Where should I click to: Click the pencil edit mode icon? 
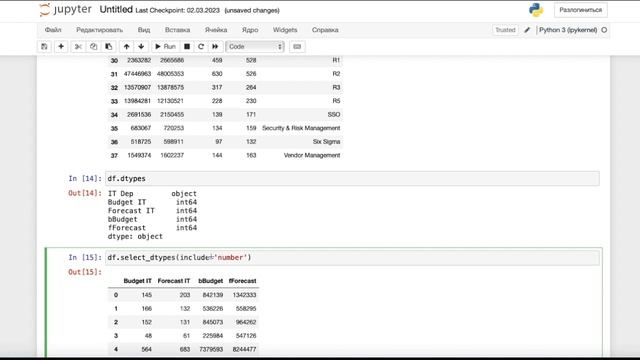527,30
